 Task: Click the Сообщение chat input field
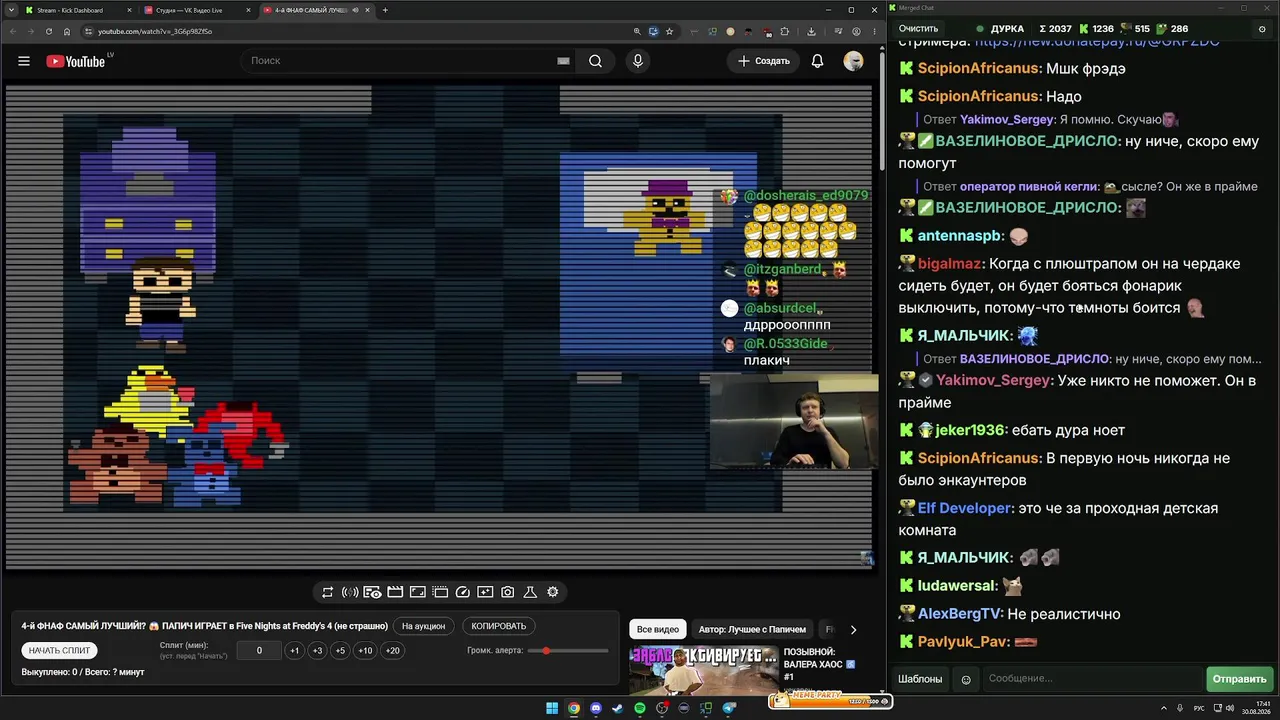(1092, 679)
